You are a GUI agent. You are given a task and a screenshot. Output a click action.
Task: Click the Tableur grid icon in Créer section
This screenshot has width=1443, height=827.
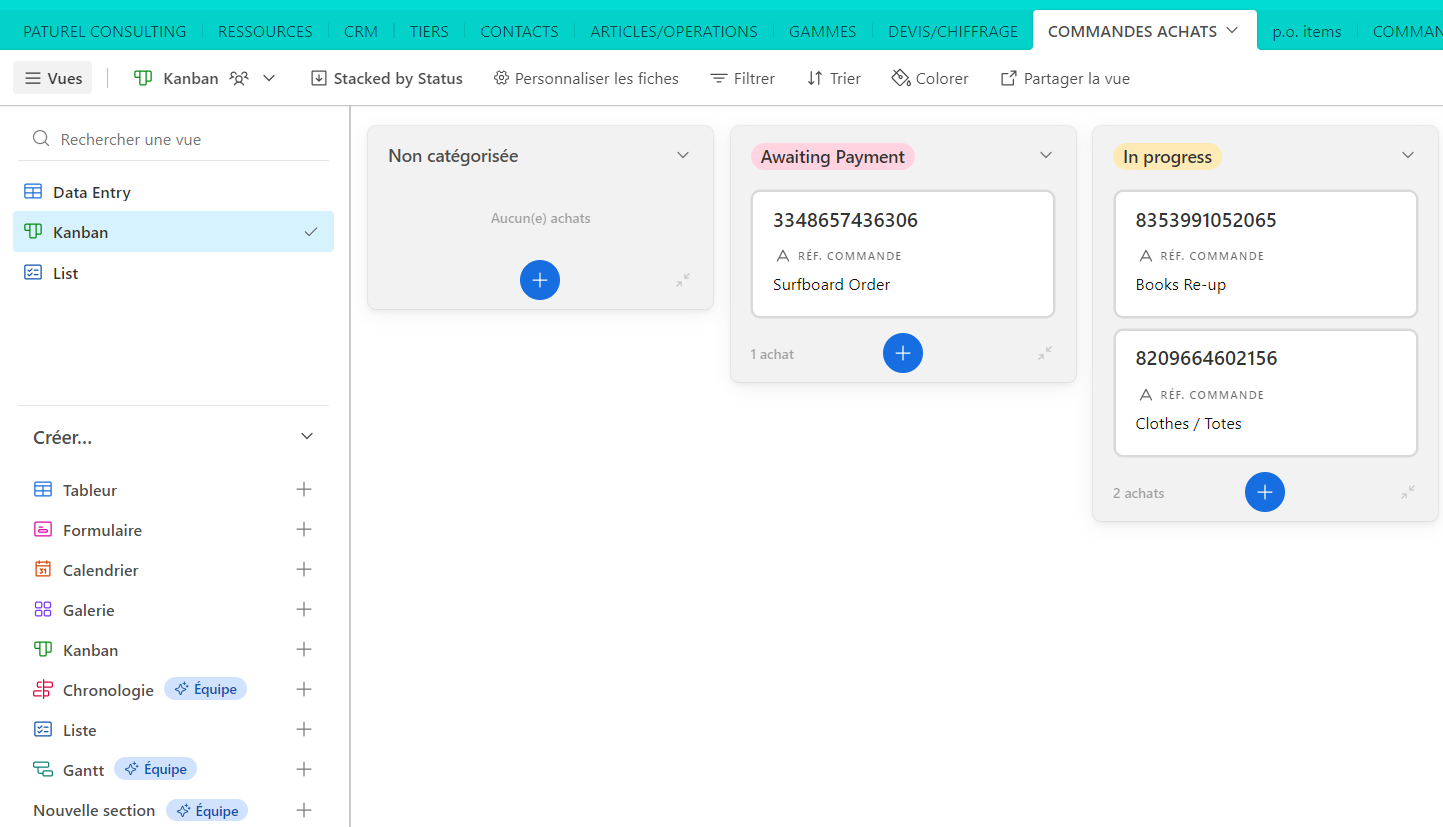pyautogui.click(x=41, y=489)
